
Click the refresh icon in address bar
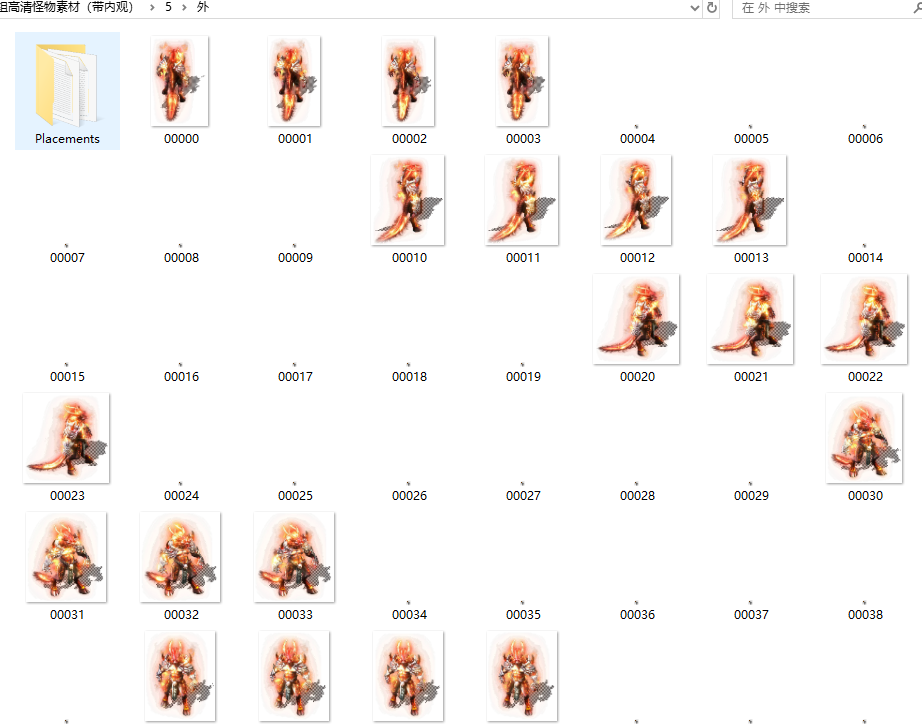(x=711, y=8)
